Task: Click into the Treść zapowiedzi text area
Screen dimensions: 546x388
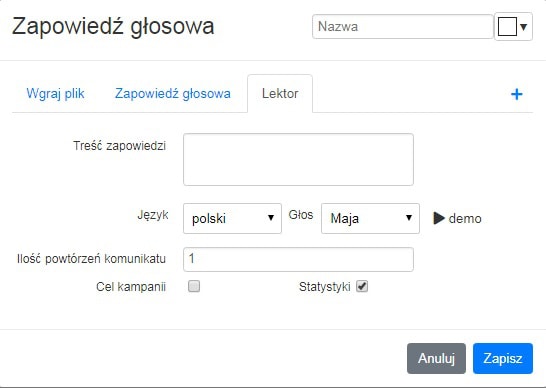Action: click(298, 160)
